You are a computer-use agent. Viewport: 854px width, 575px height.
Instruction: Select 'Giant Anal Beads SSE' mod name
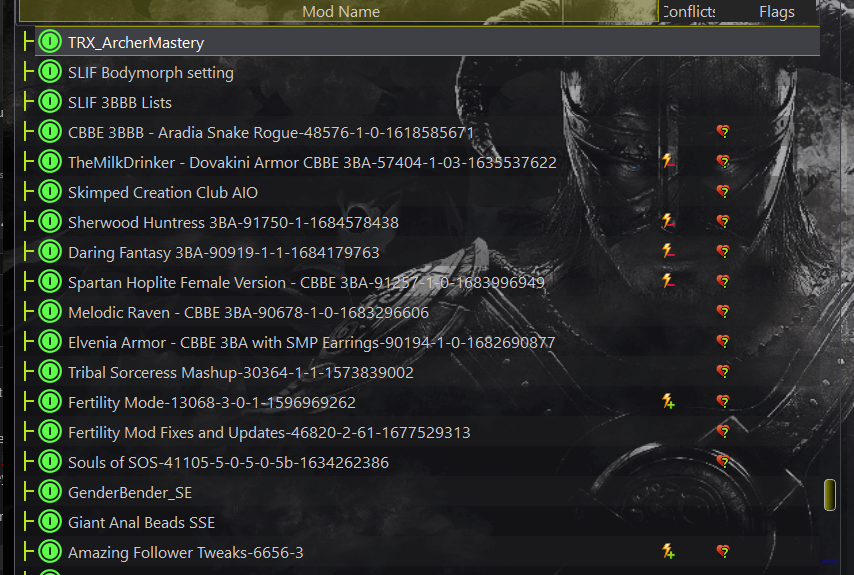[141, 522]
